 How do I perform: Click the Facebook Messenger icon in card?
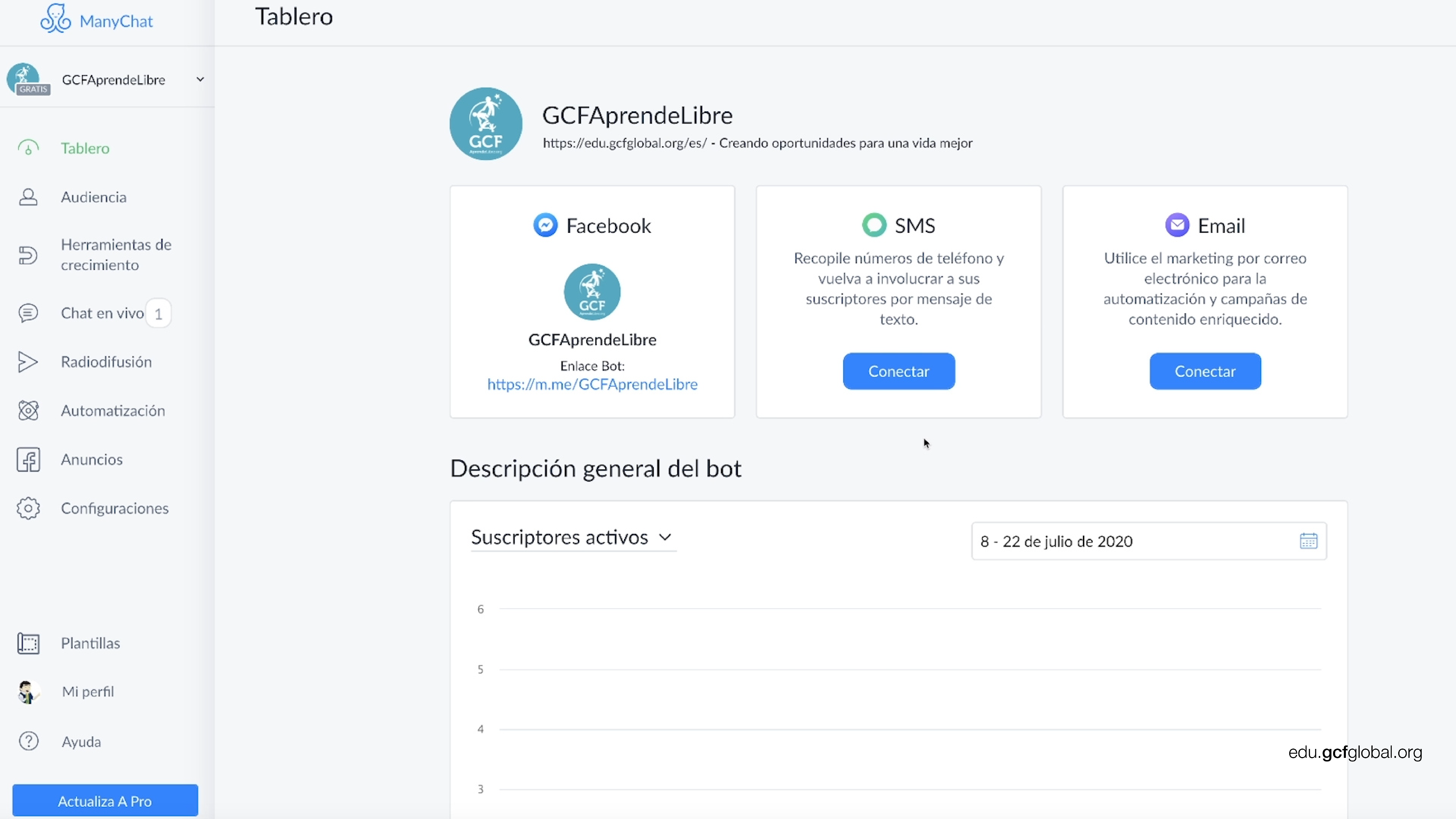(545, 225)
